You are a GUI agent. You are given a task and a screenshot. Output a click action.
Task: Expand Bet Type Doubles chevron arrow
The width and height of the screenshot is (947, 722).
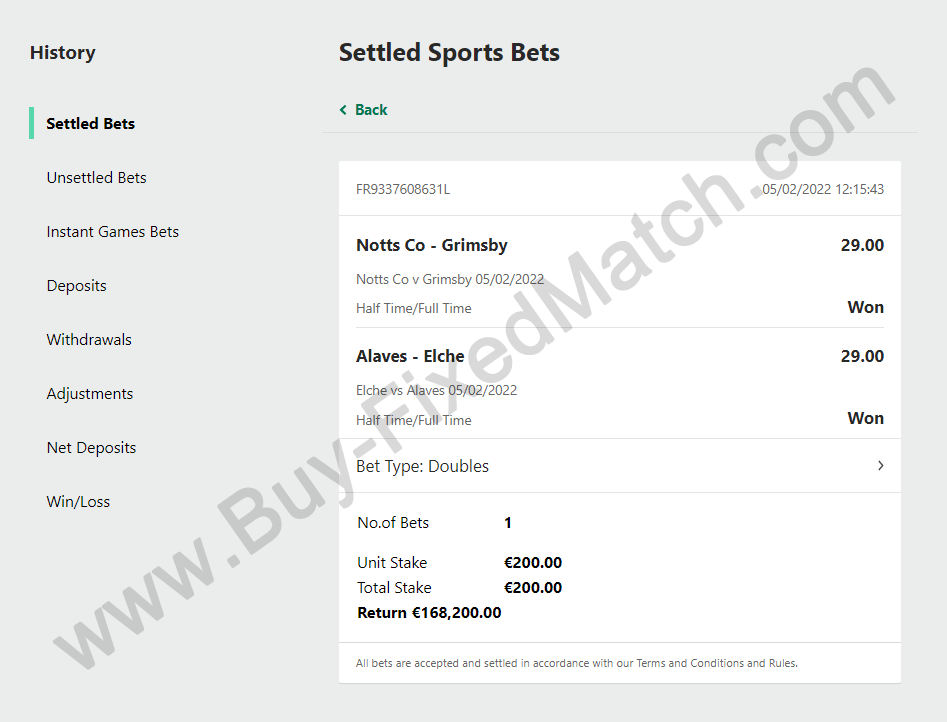881,465
